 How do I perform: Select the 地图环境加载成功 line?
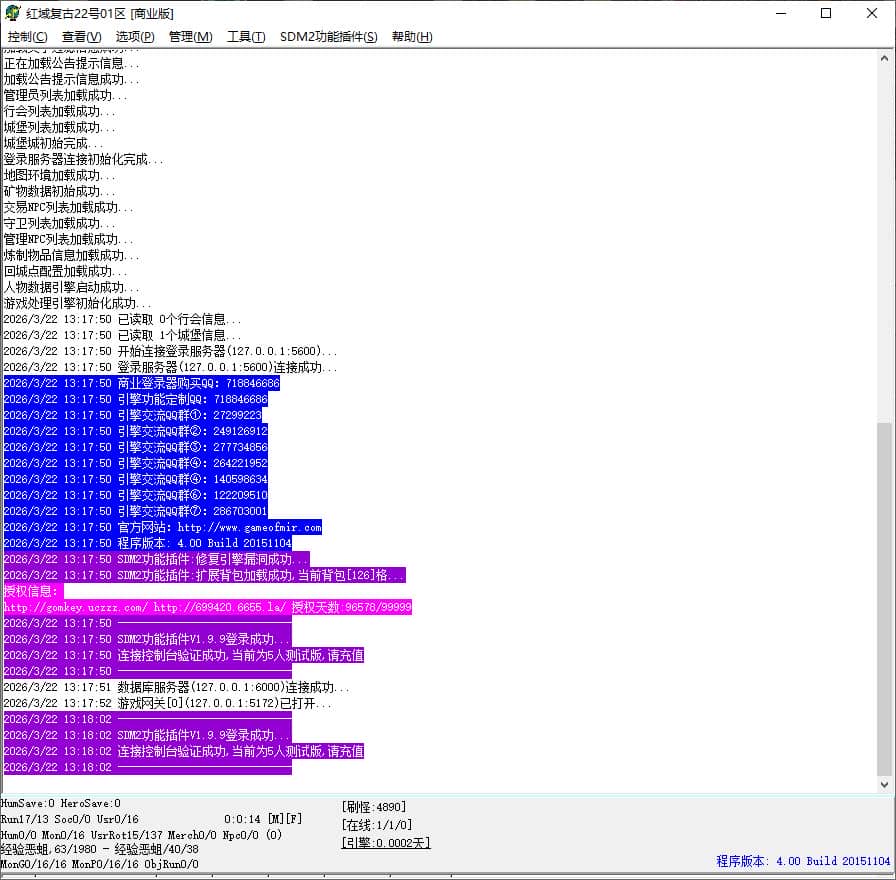59,175
